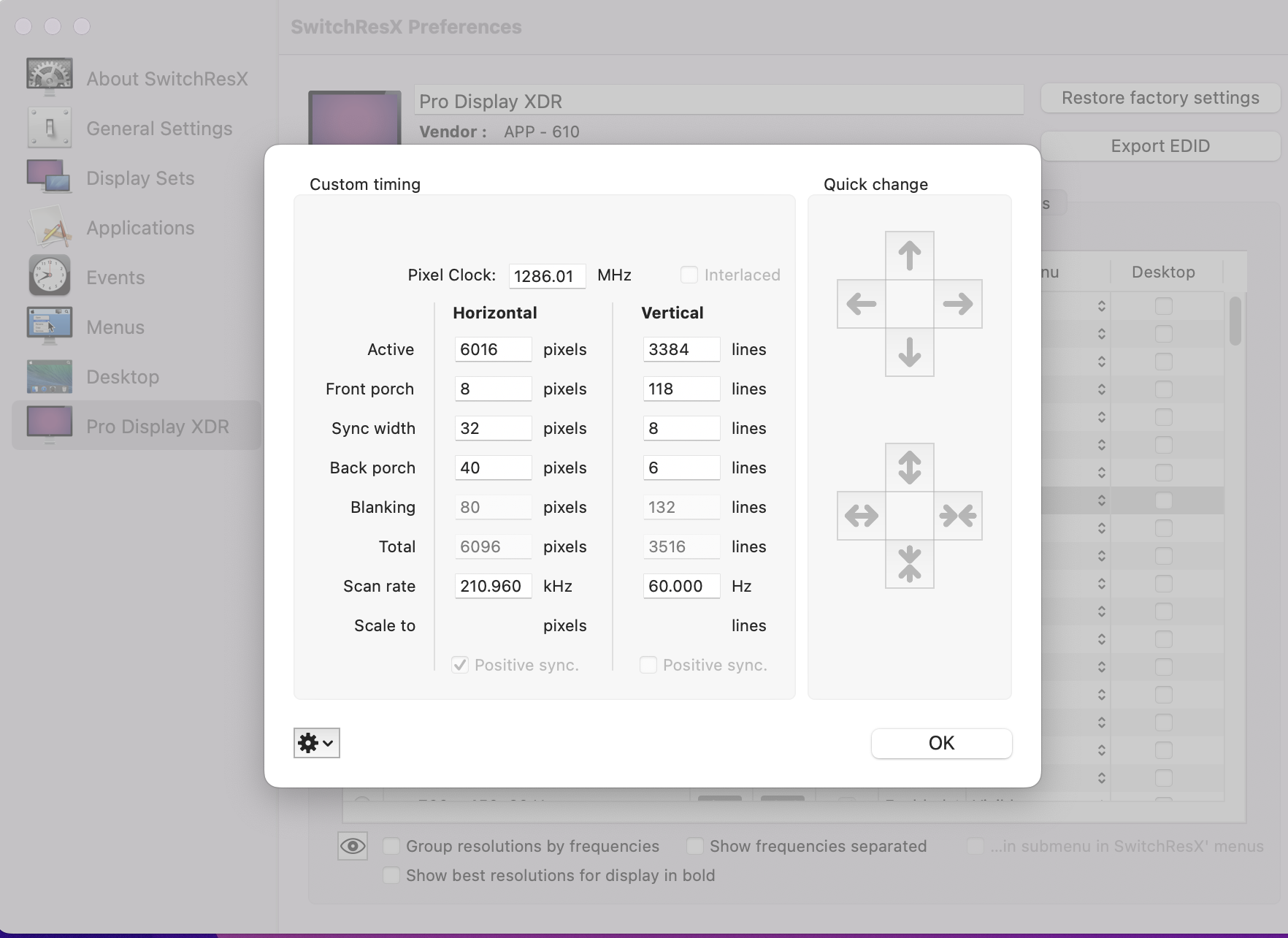Select Pro Display XDR in sidebar
This screenshot has height=938, width=1288.
(x=137, y=425)
